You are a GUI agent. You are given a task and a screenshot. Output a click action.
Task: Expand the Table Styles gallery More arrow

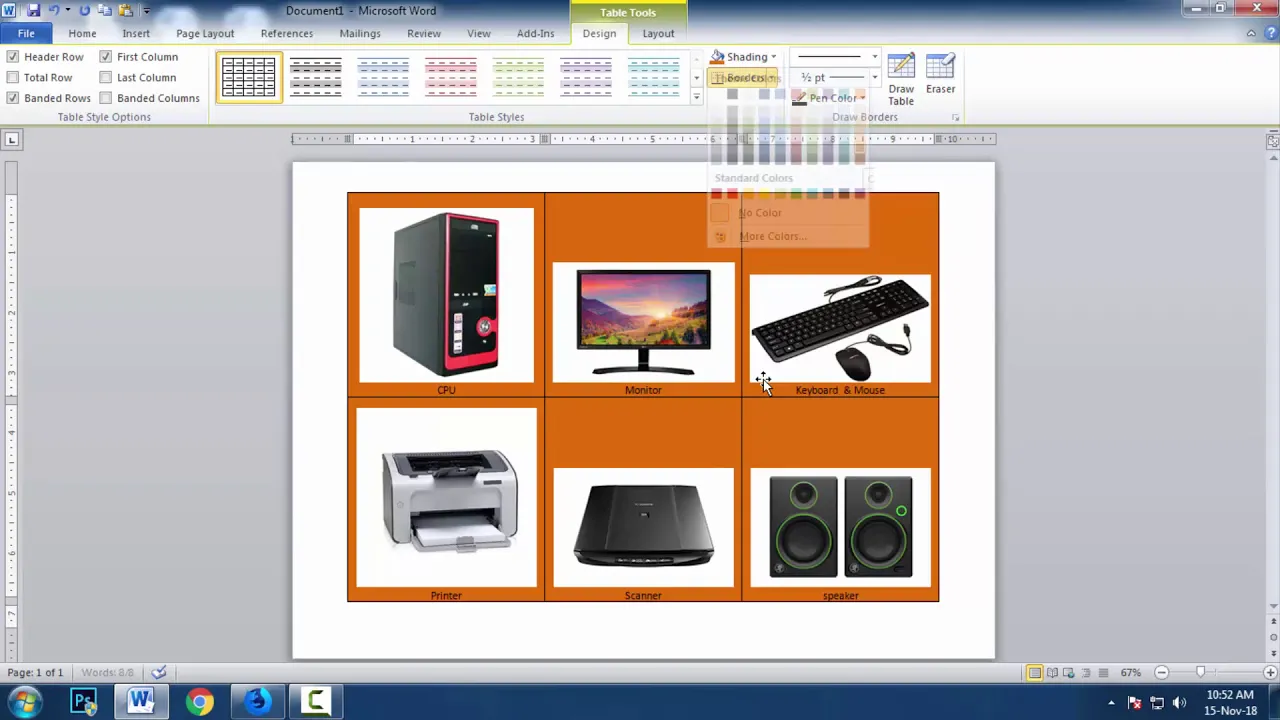tap(696, 97)
